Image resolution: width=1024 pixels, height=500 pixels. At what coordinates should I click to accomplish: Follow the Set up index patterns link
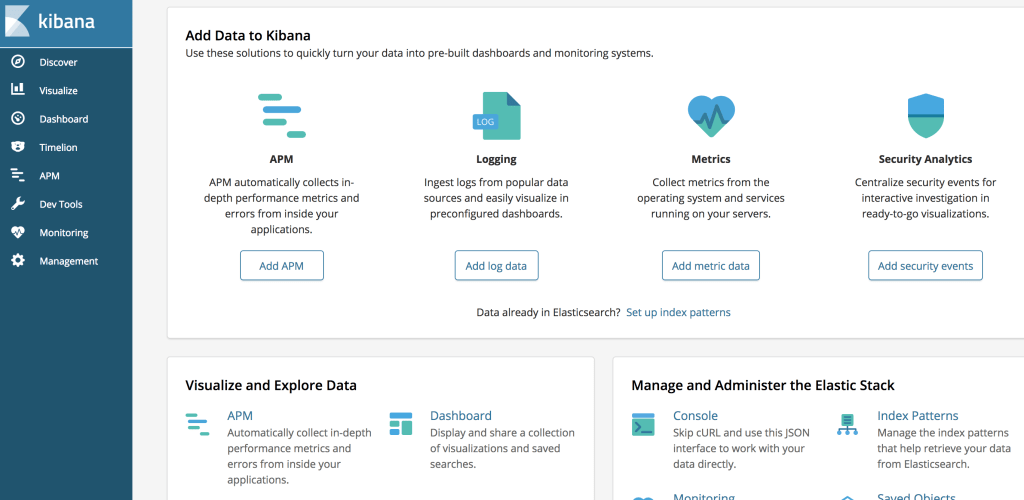click(x=678, y=312)
